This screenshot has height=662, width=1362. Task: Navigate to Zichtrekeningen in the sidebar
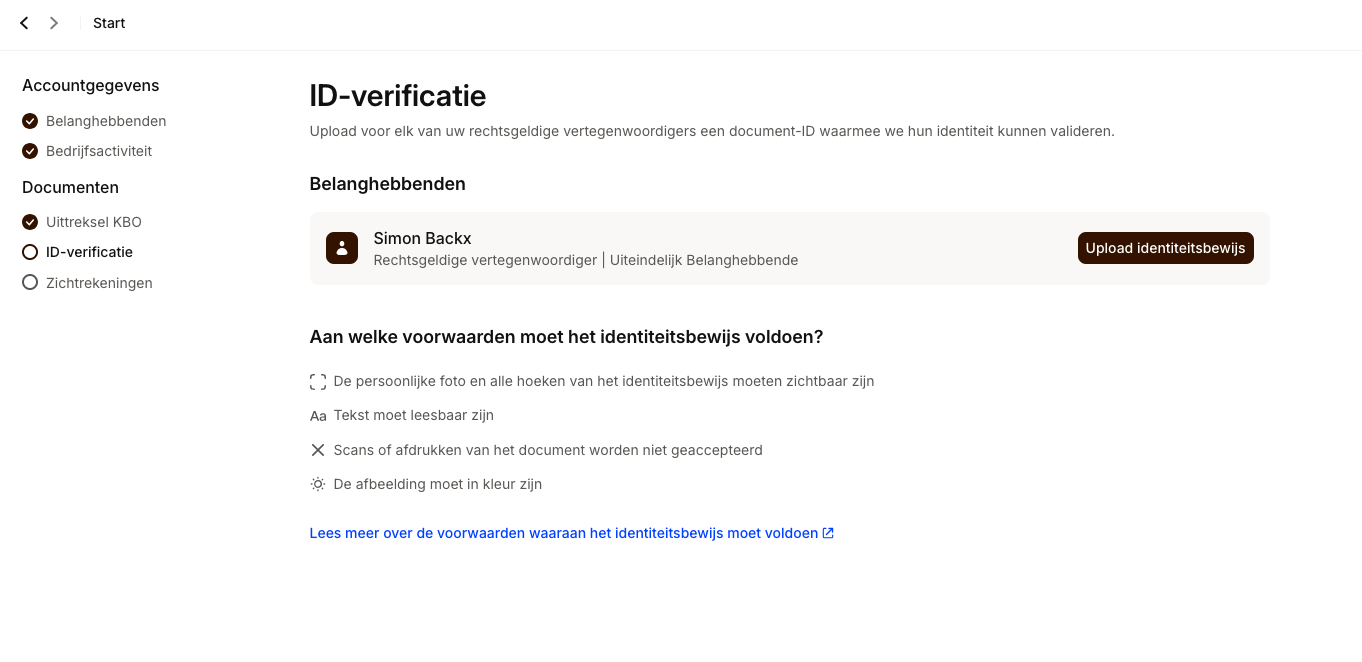point(99,283)
